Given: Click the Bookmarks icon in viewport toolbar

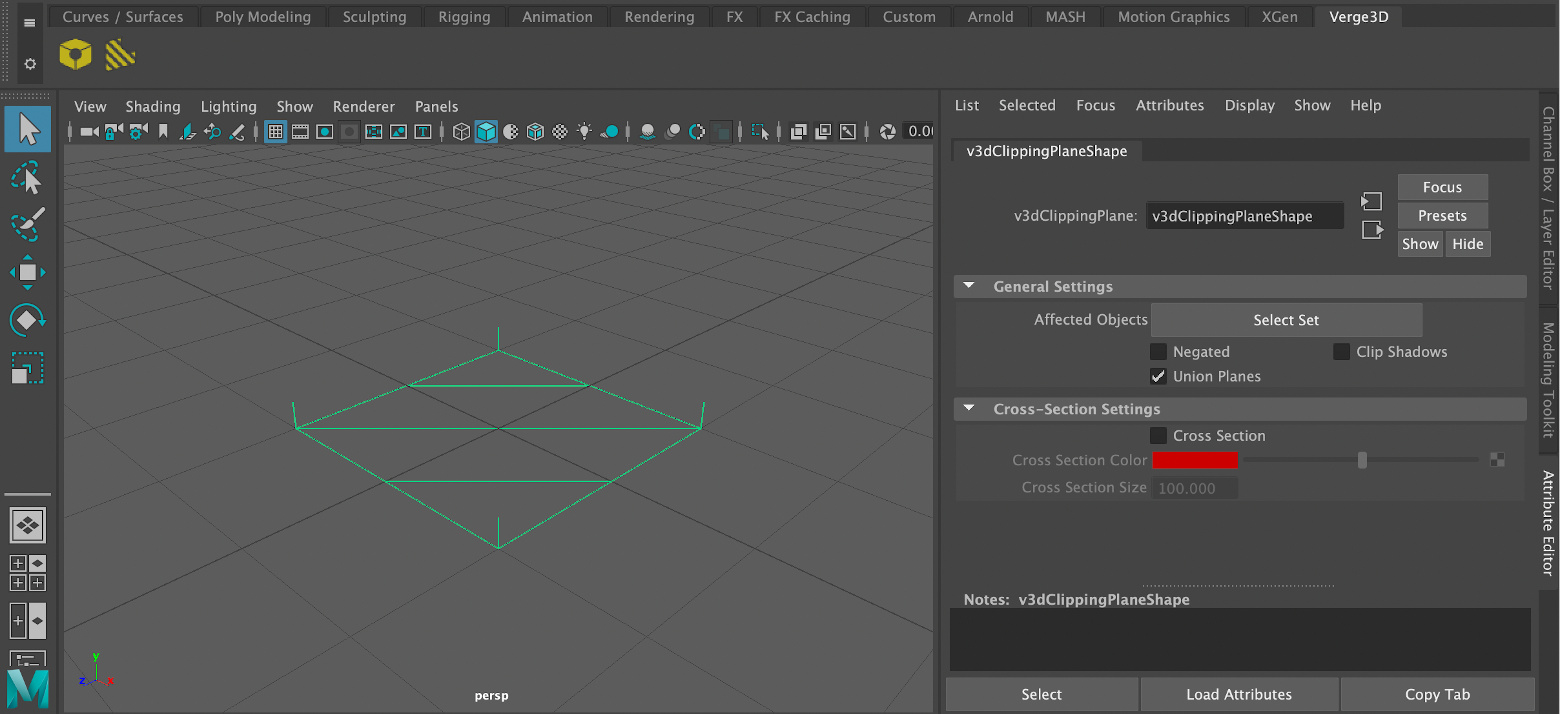Looking at the screenshot, I should click(x=163, y=131).
